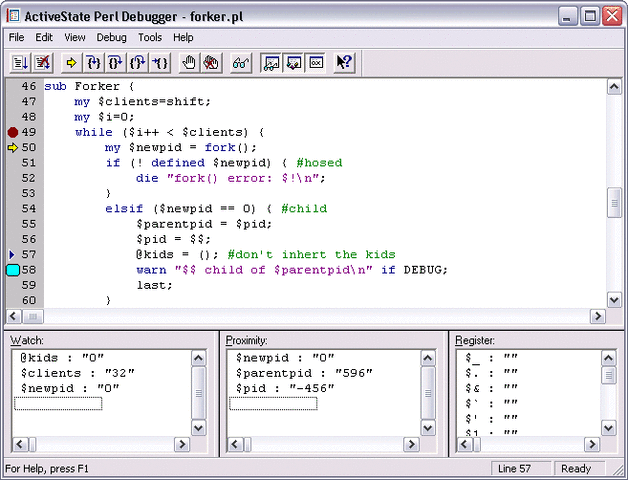Viewport: 628px width, 480px height.
Task: Click the Run (go) toolbar icon
Action: tap(20, 63)
